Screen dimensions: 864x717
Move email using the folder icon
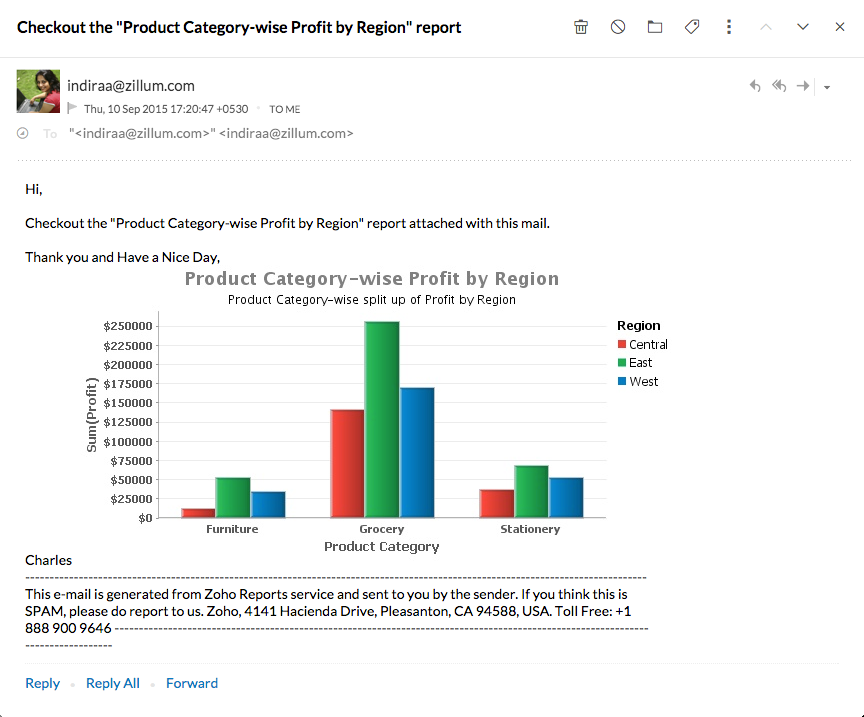655,27
